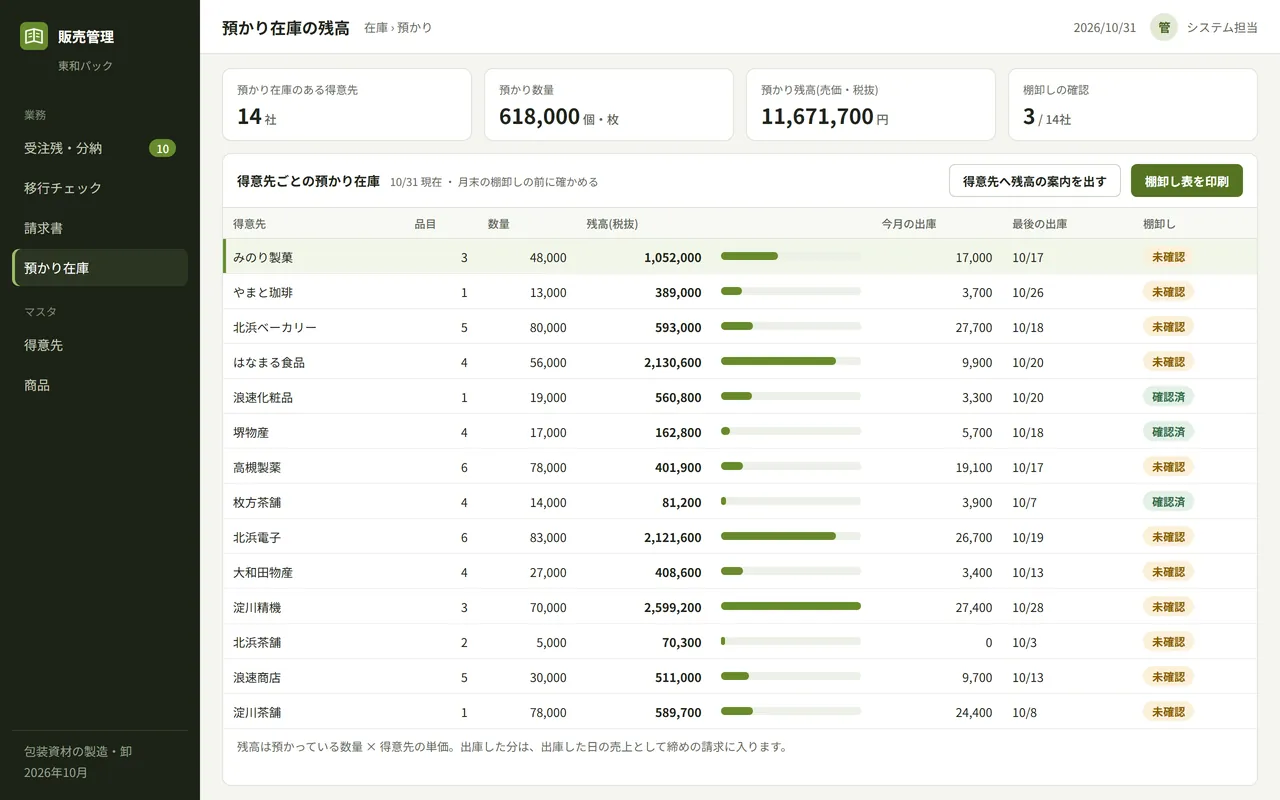The image size is (1280, 800).
Task: Select the みのり製菓 row name
Action: [x=263, y=257]
